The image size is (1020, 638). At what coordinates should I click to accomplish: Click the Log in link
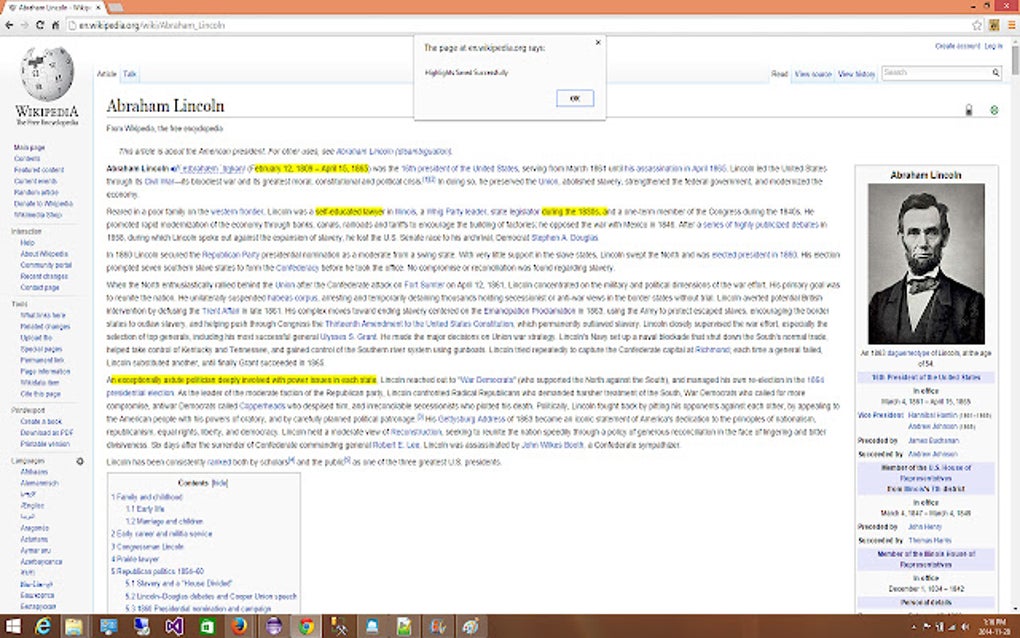click(993, 46)
